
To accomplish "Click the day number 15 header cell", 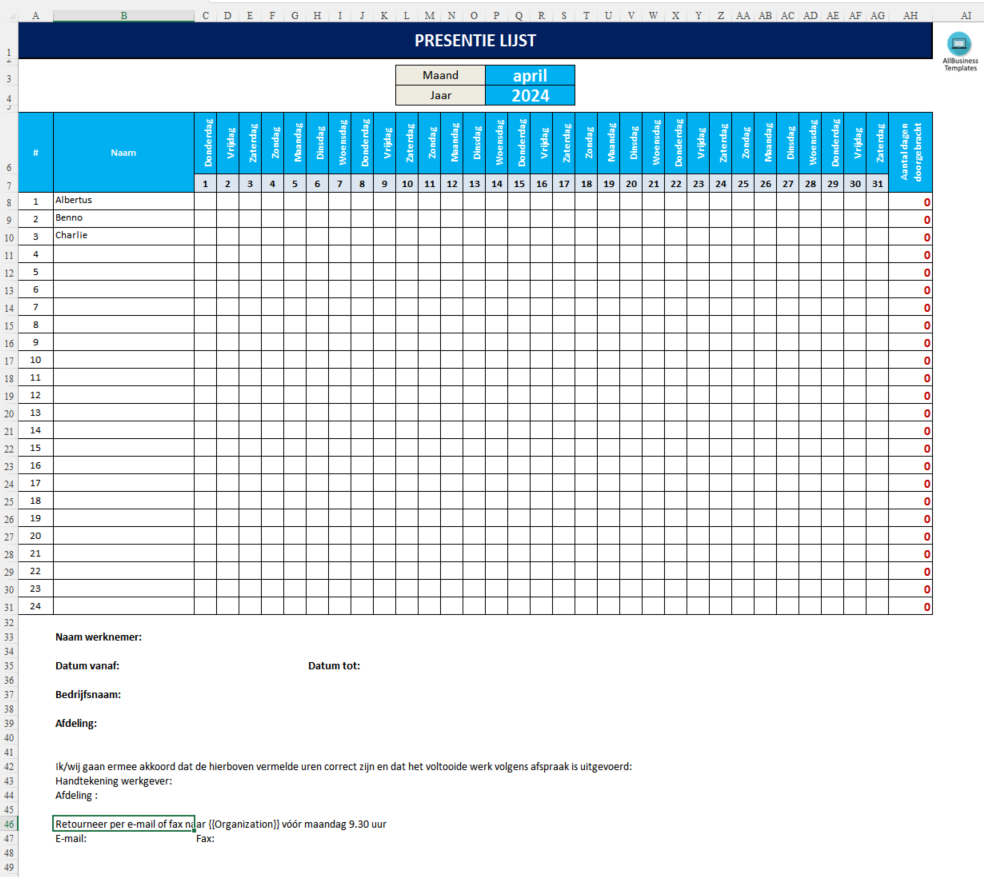I will (x=519, y=184).
